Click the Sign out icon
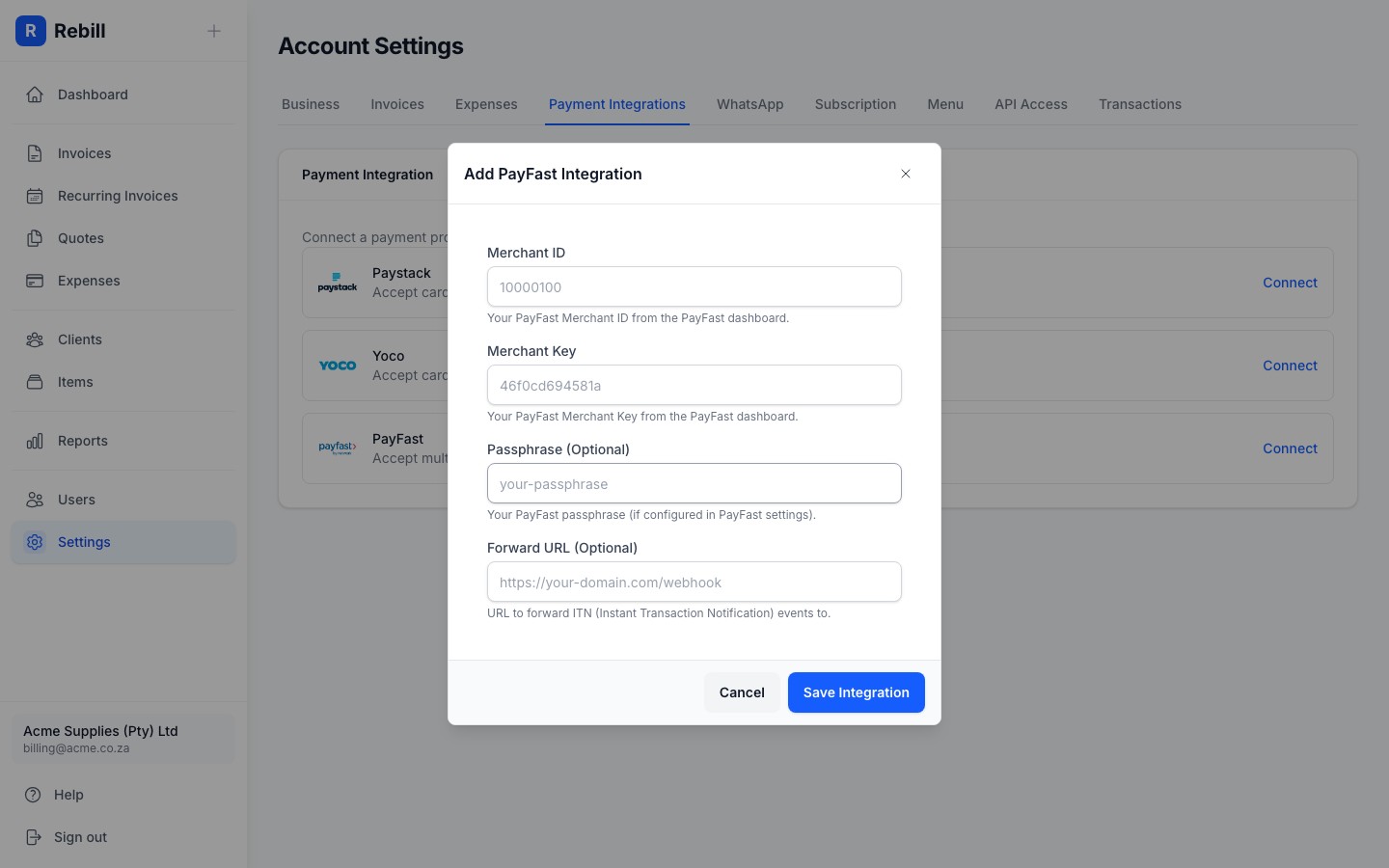Image resolution: width=1389 pixels, height=868 pixels. click(x=35, y=837)
